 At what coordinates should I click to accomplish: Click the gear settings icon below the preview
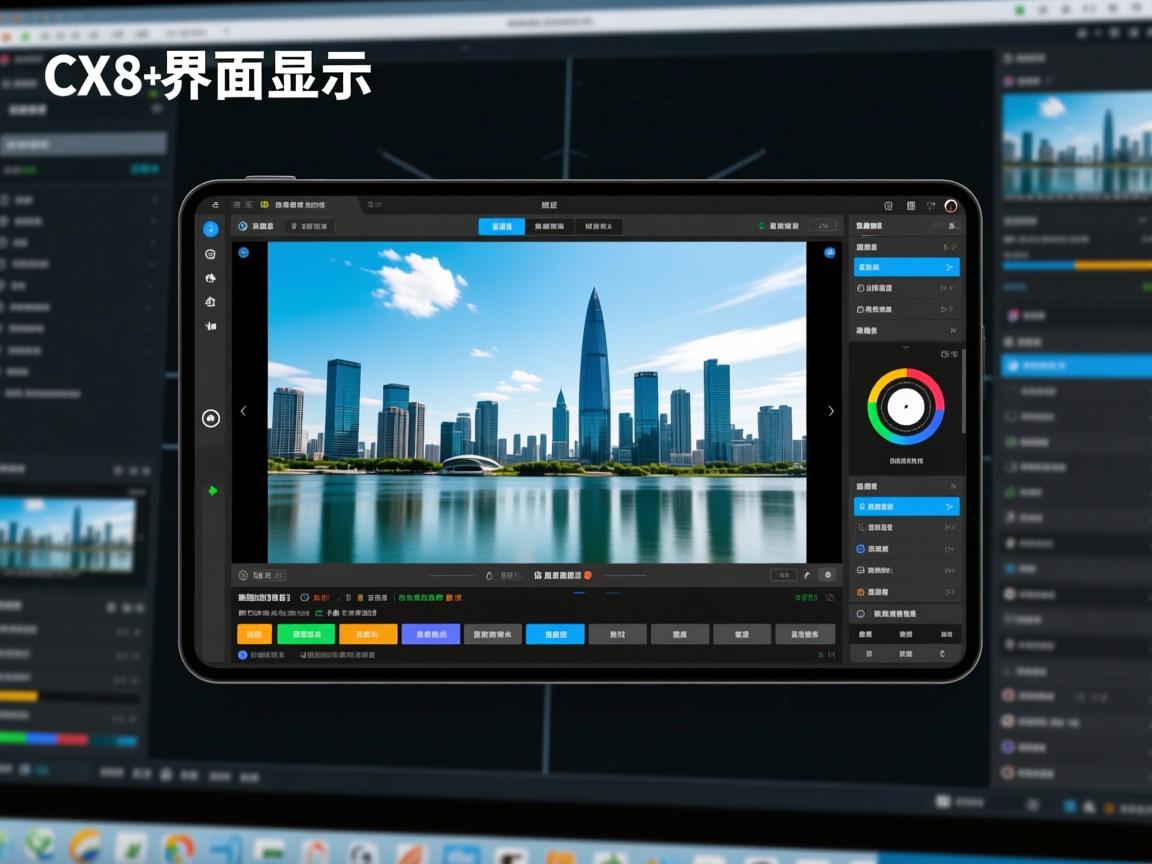(x=826, y=575)
